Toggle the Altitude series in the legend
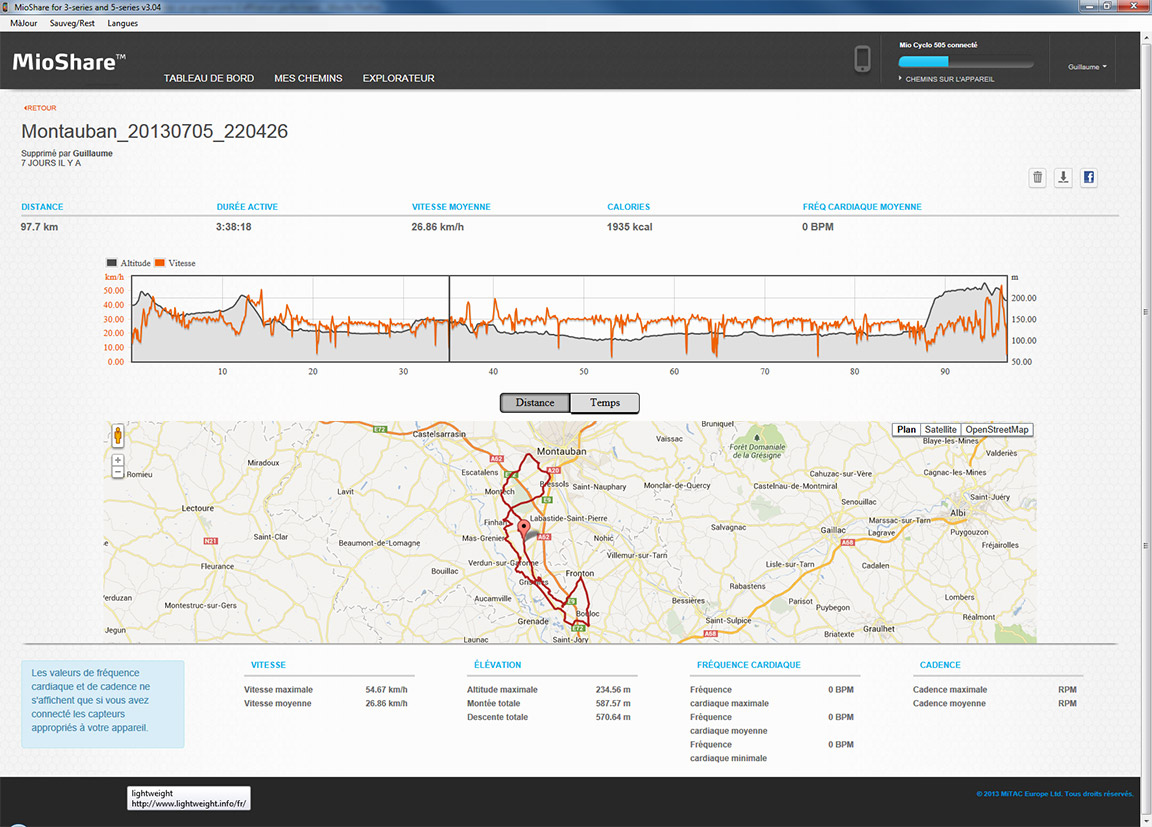The width and height of the screenshot is (1152, 827). pos(129,263)
